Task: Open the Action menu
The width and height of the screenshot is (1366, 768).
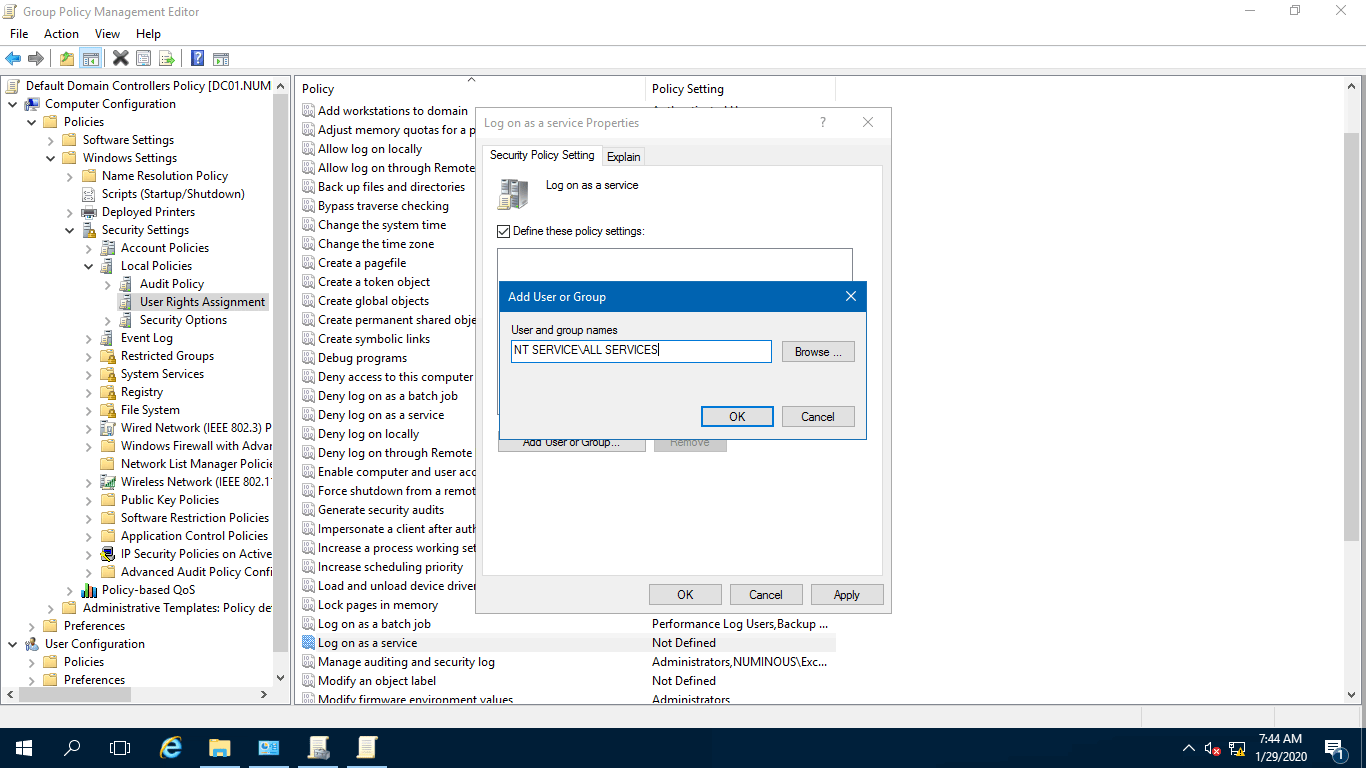Action: tap(61, 34)
